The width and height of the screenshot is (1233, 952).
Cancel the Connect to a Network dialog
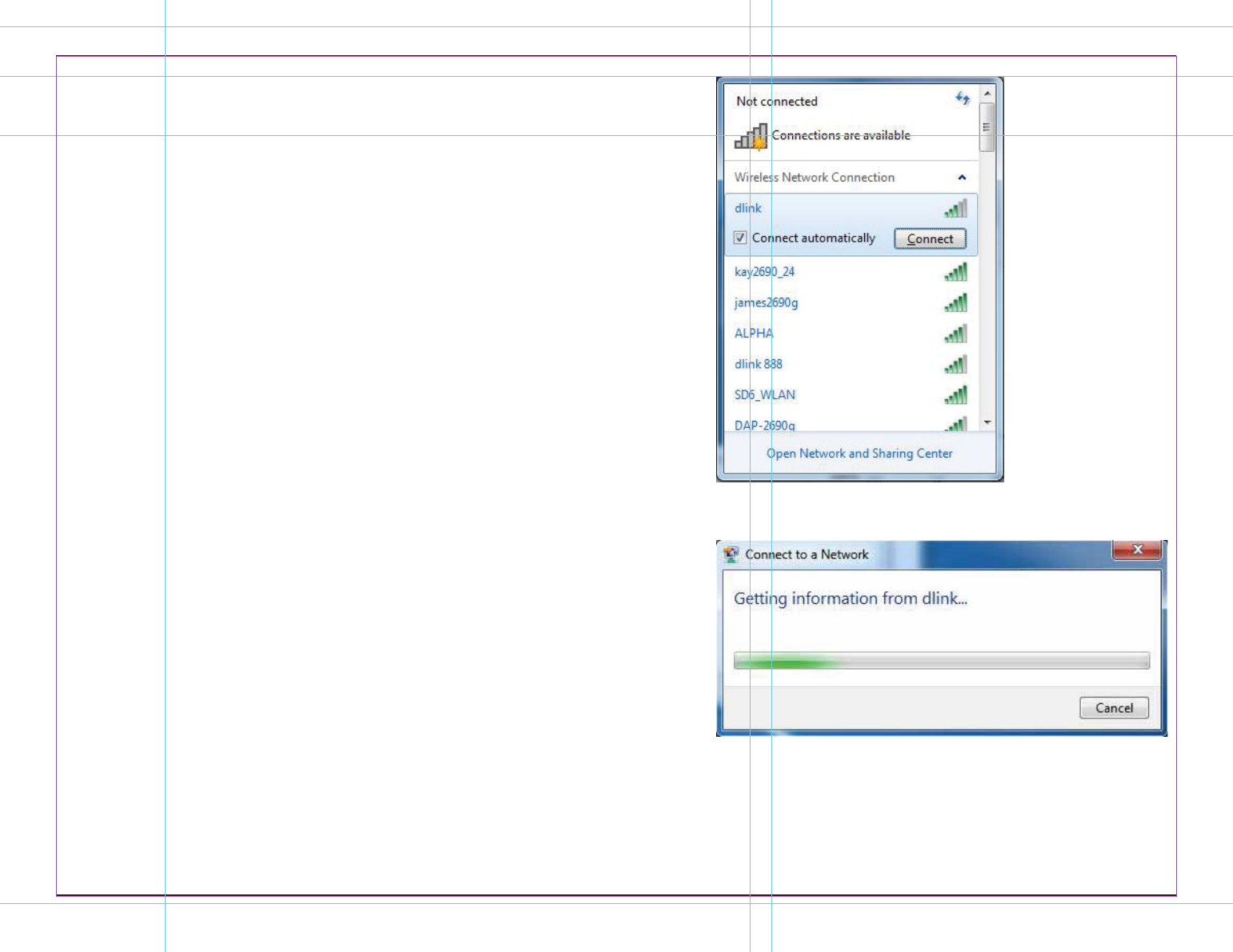(x=1114, y=708)
